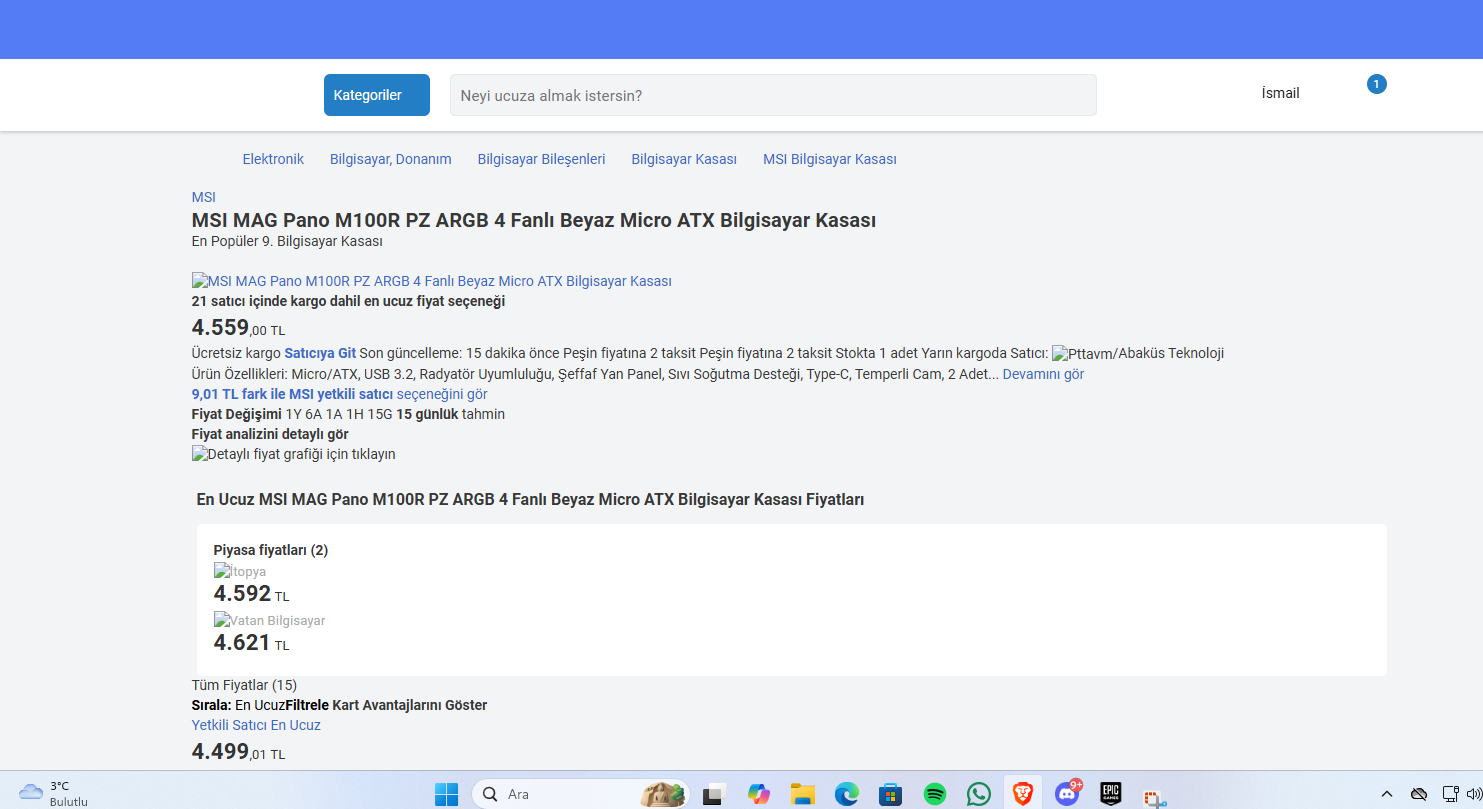1483x809 pixels.
Task: Click the '4.499,01 TL' price
Action: [x=238, y=751]
